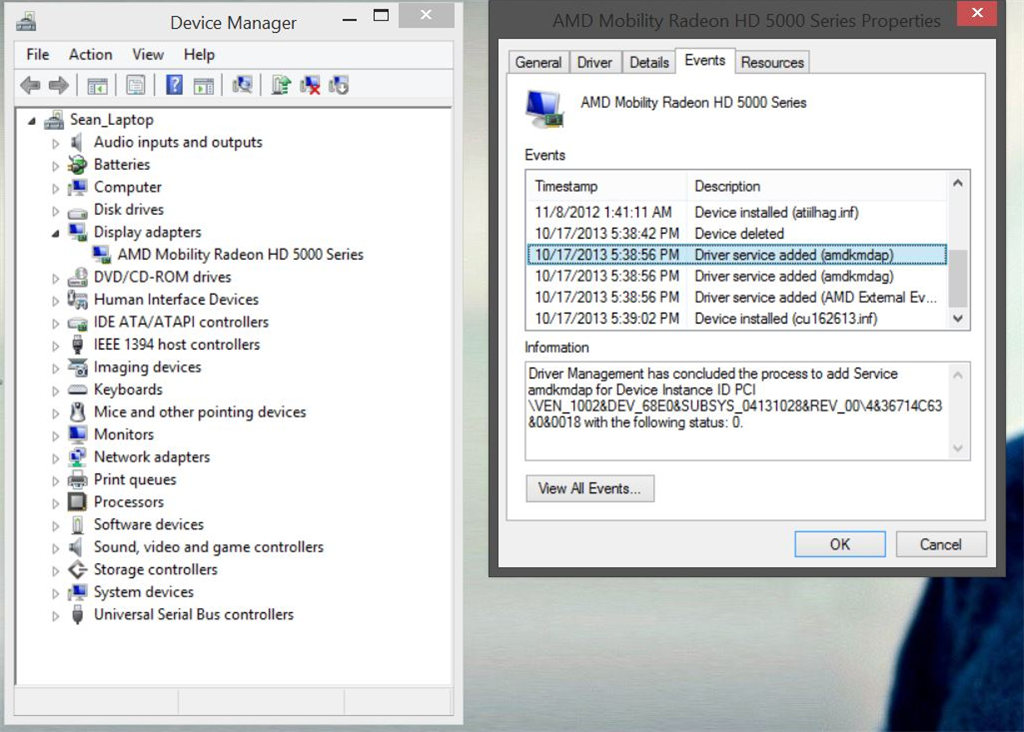Click Cancel in the Properties dialog
1024x732 pixels.
(x=940, y=544)
